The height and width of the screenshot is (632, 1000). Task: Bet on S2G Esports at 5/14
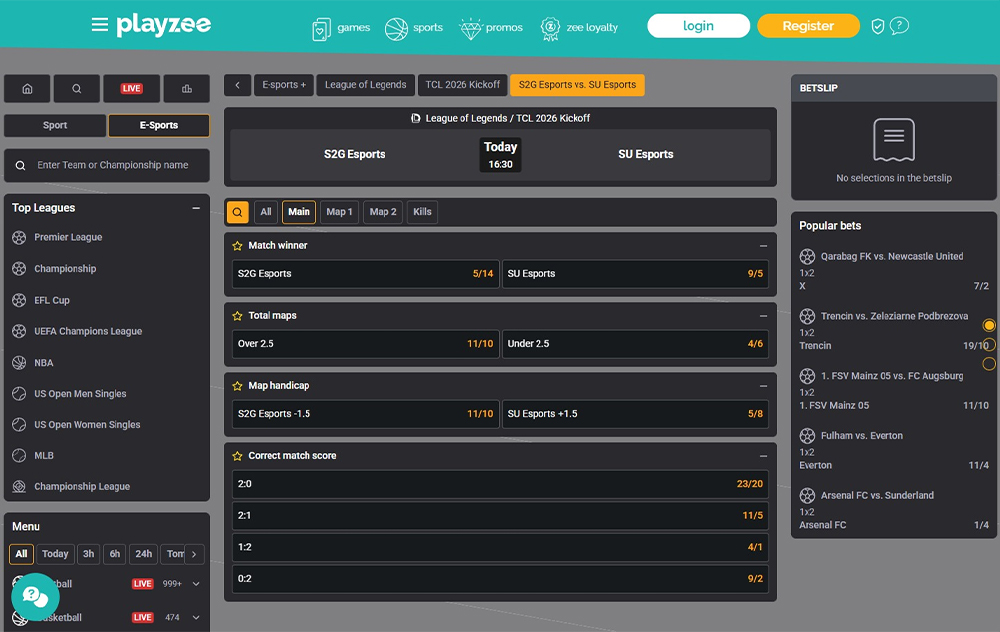365,274
